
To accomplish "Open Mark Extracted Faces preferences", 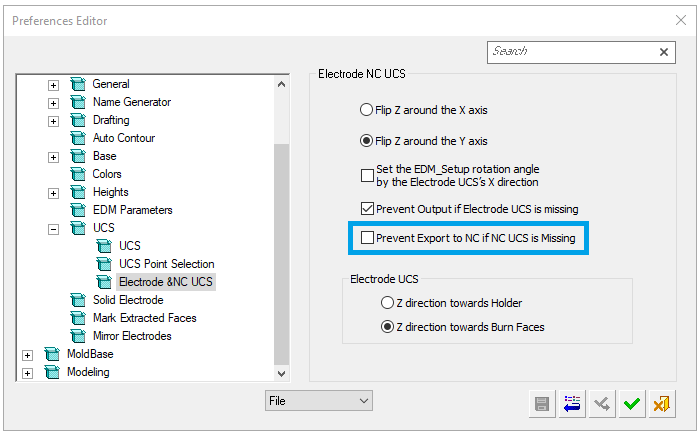I will (144, 318).
